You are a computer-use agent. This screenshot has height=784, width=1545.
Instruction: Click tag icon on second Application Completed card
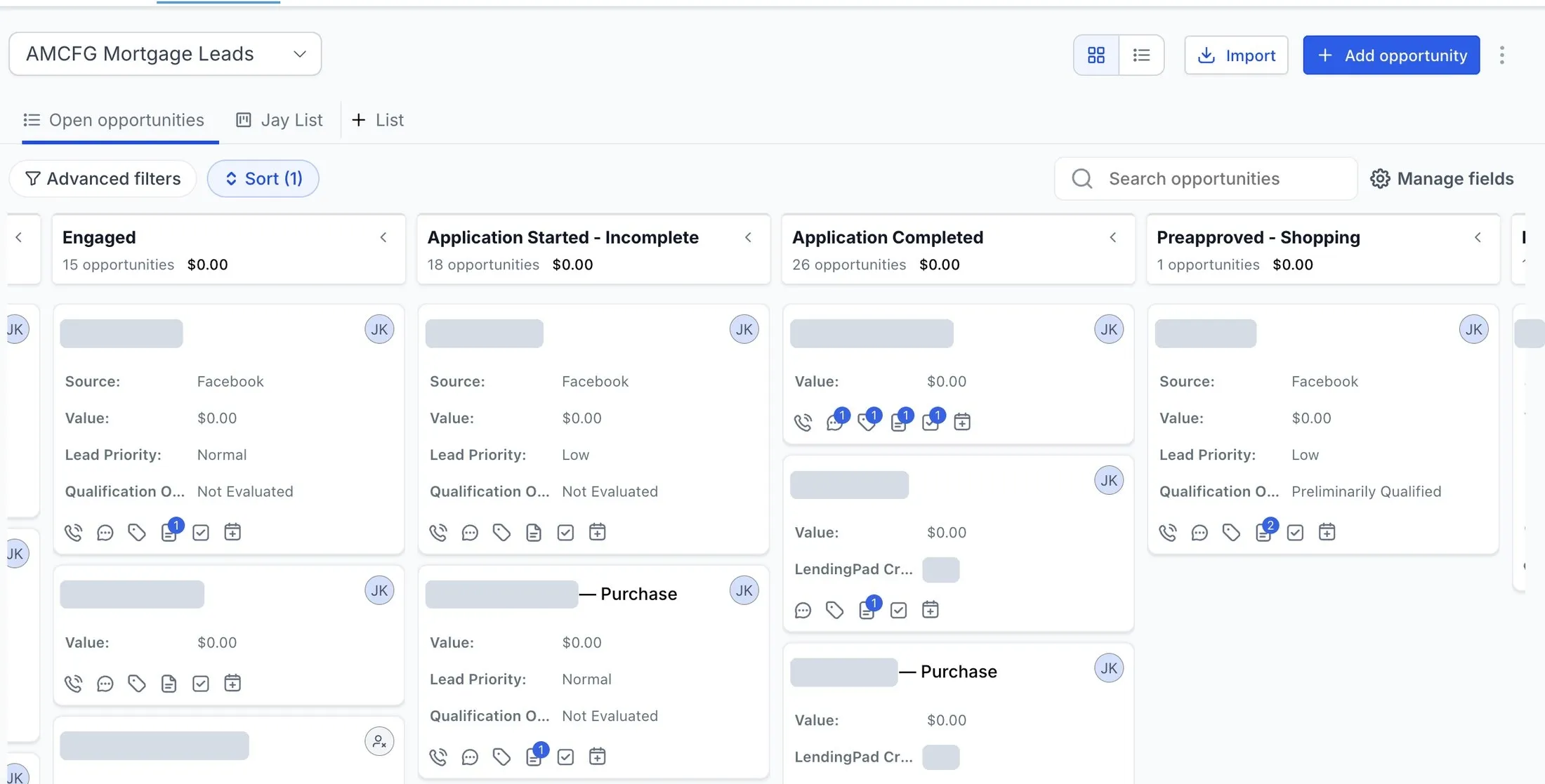pyautogui.click(x=834, y=611)
